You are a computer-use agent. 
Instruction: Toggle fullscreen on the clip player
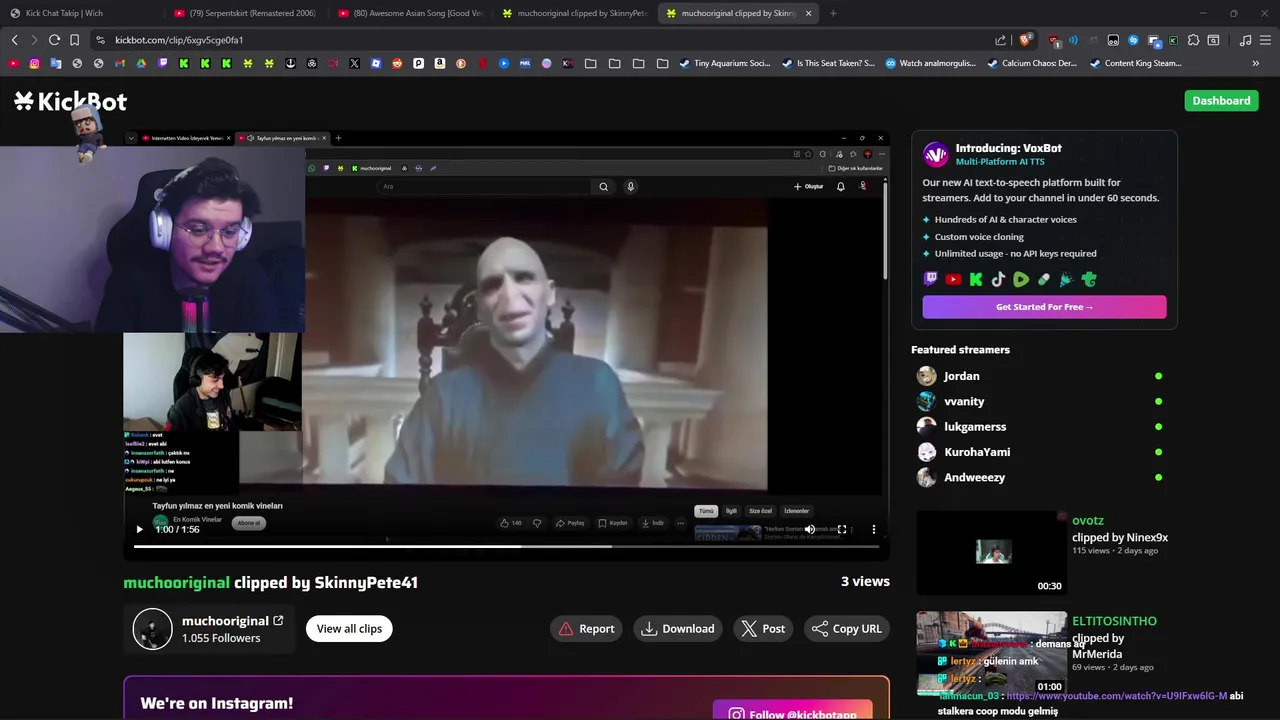tap(842, 529)
